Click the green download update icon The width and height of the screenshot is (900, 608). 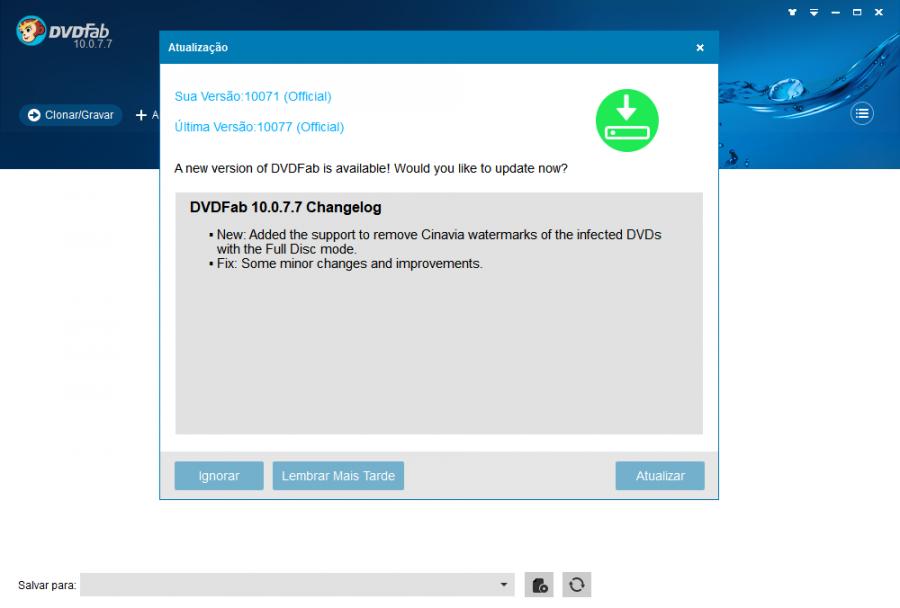click(x=627, y=121)
